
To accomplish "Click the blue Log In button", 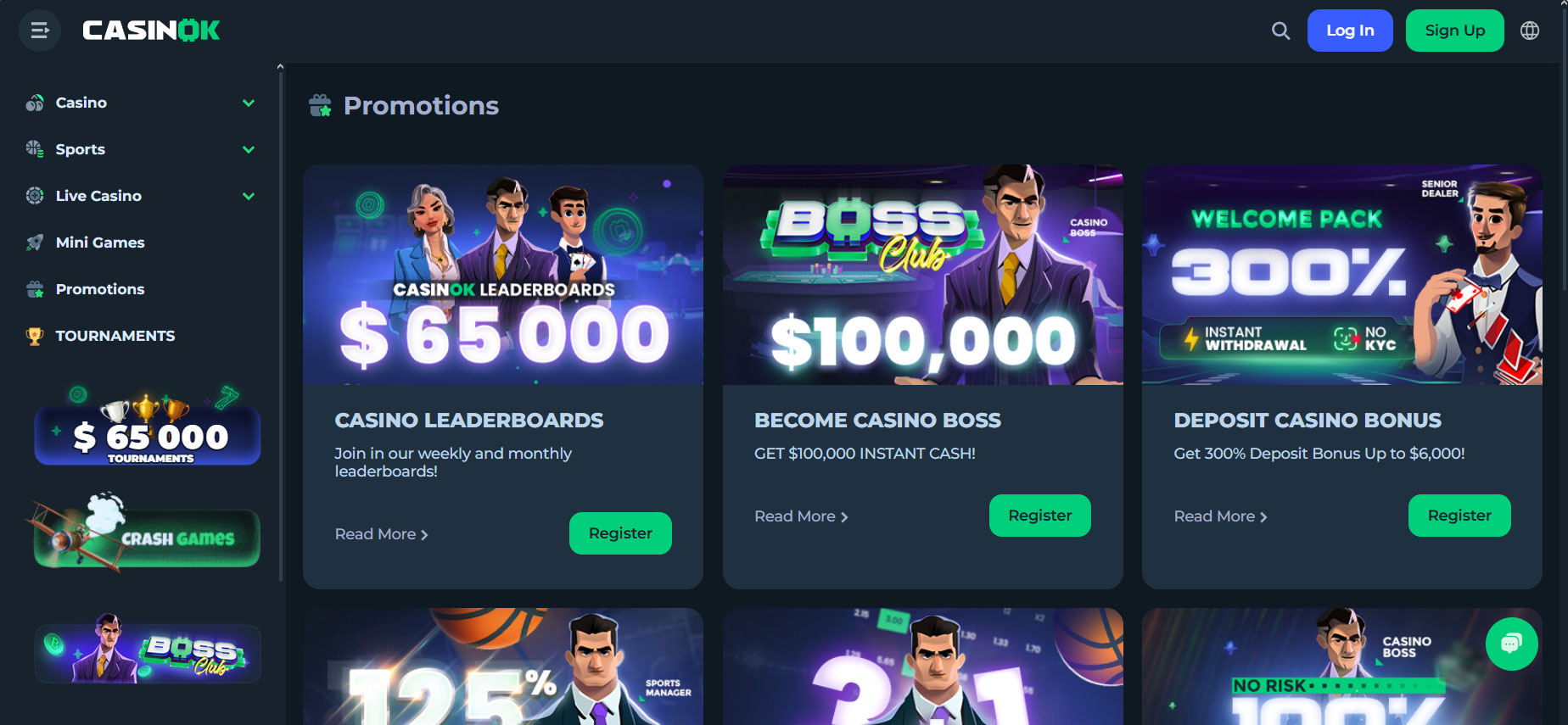I will pos(1350,31).
